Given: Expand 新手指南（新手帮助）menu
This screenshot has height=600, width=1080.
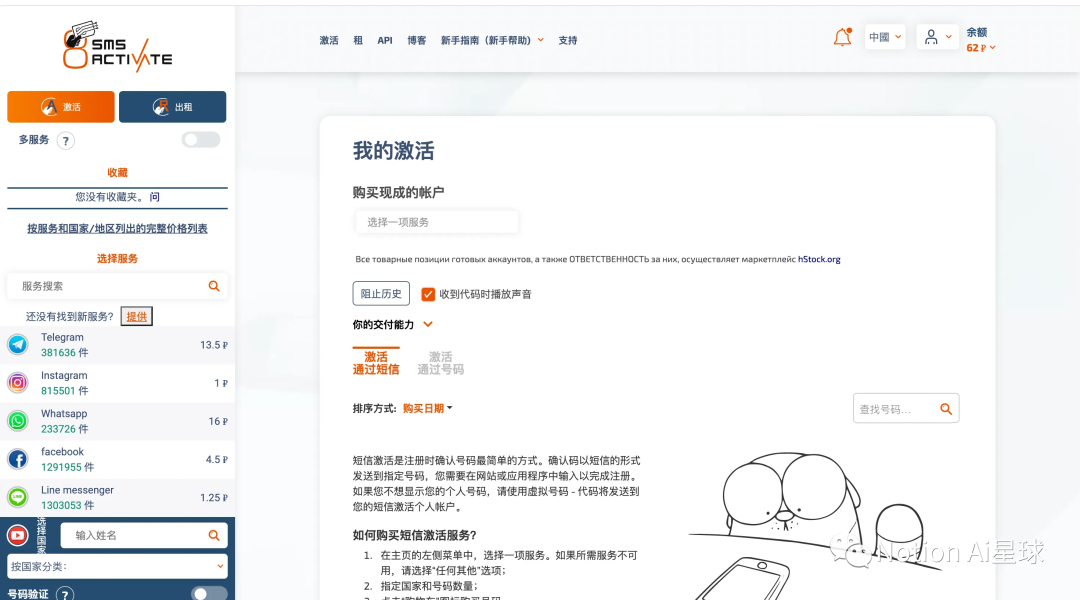Looking at the screenshot, I should (492, 41).
